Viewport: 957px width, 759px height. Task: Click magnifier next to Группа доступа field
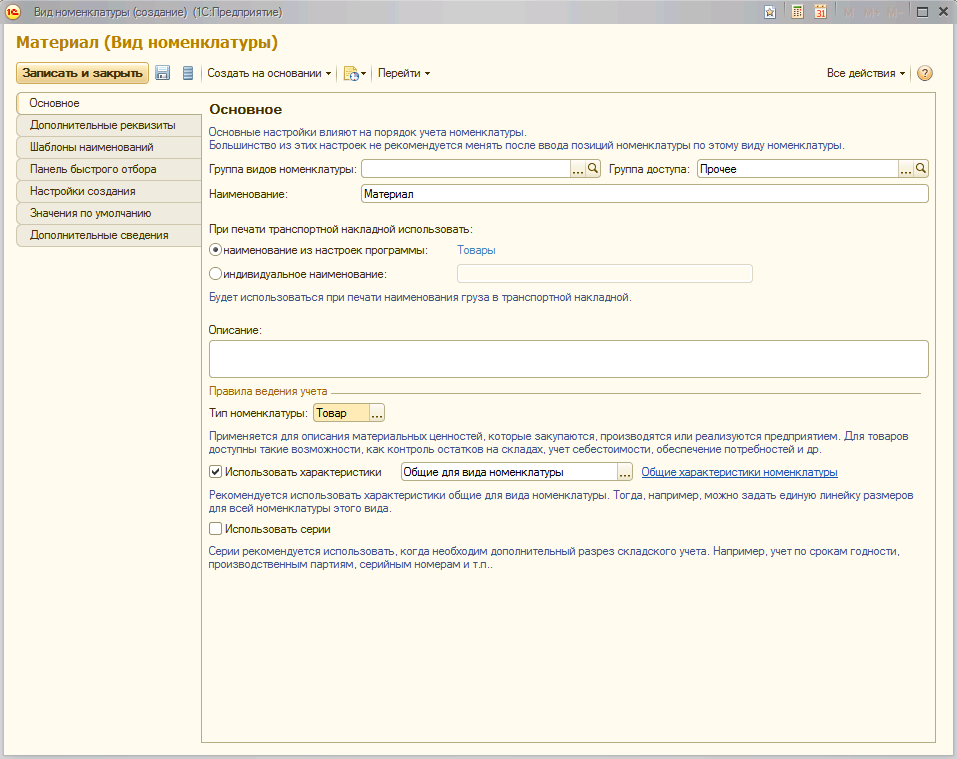921,169
